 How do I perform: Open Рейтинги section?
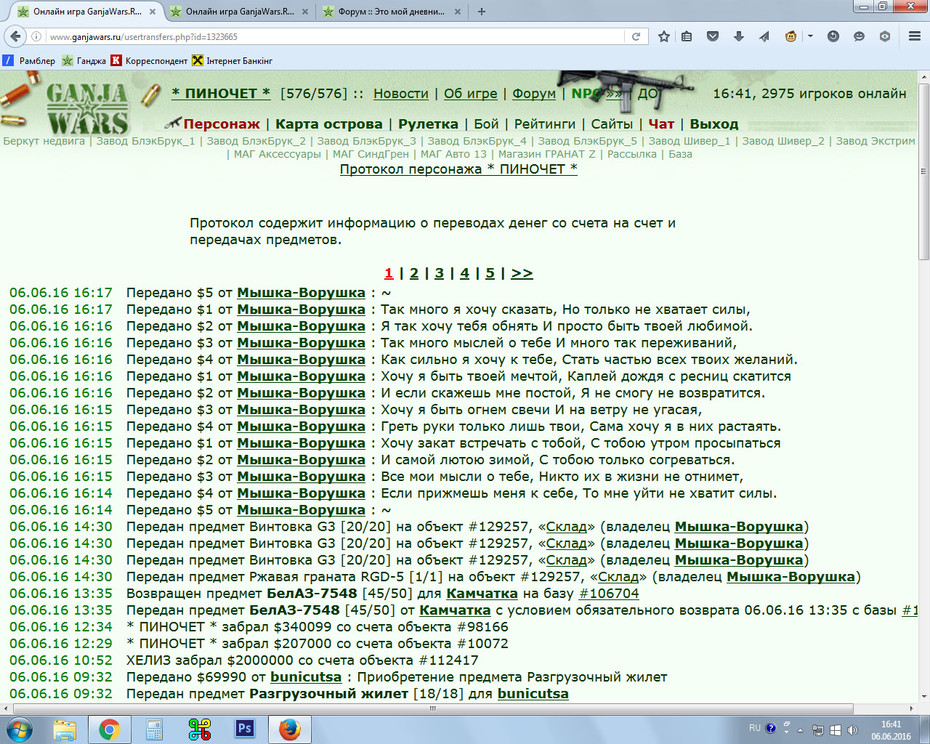[x=544, y=124]
